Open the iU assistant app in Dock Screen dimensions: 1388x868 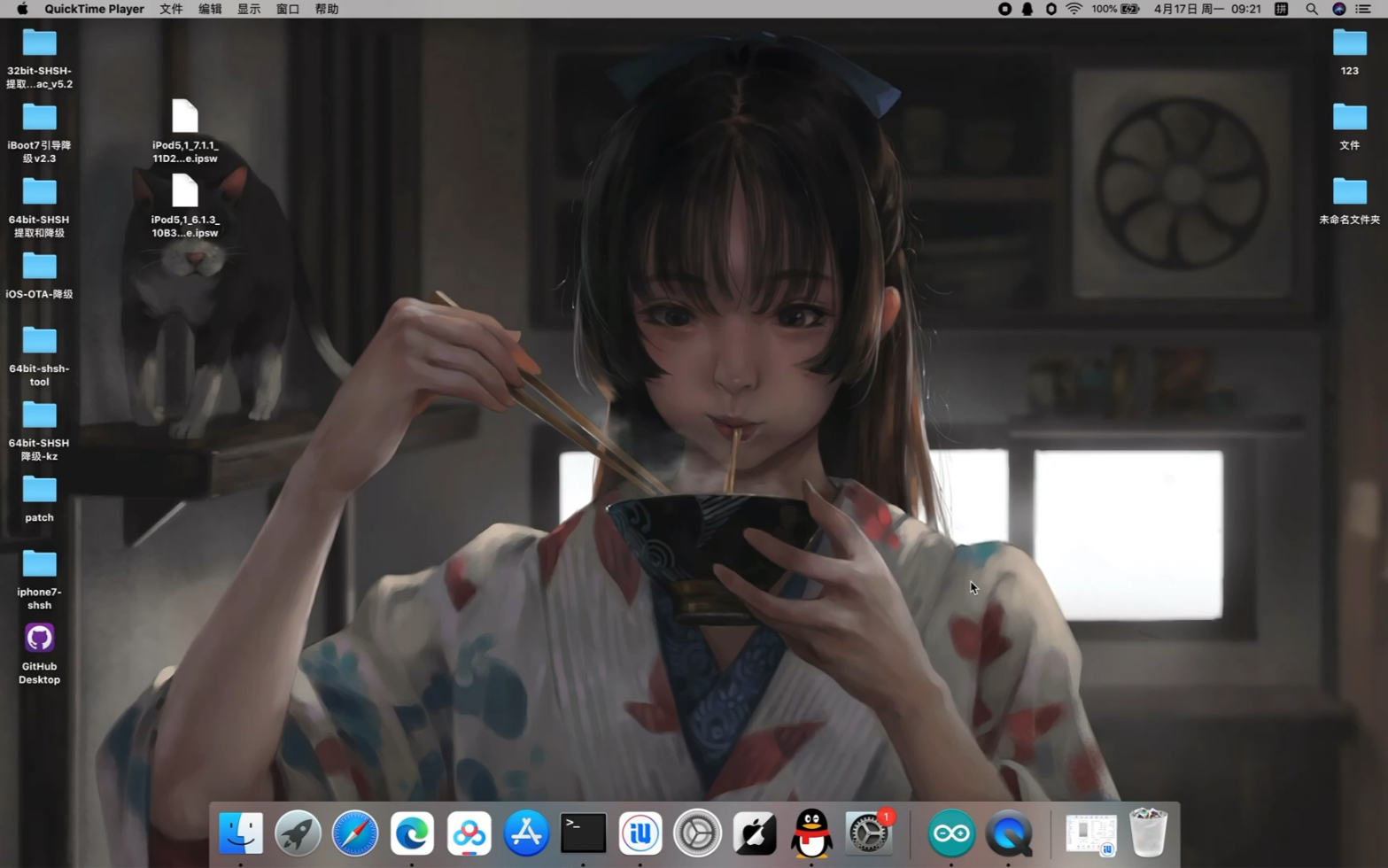click(640, 833)
